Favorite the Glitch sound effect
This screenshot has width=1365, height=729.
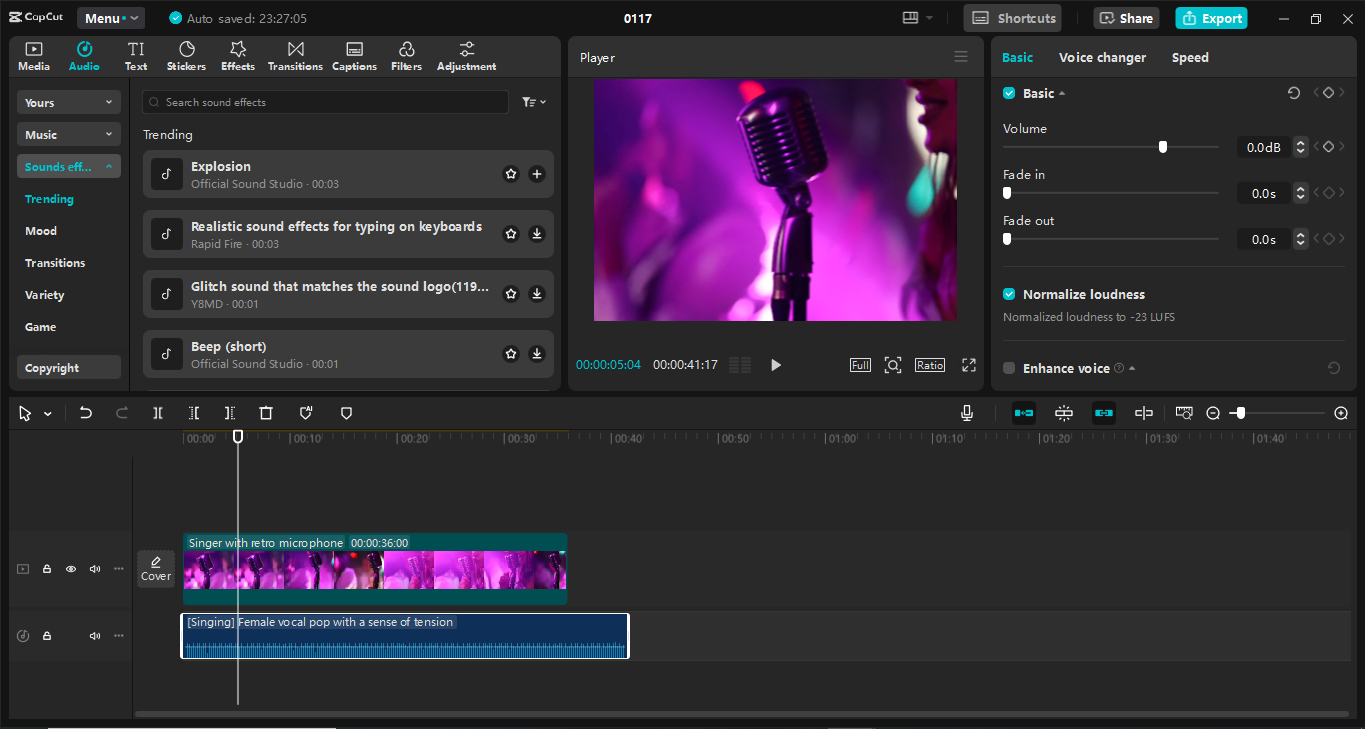point(511,294)
